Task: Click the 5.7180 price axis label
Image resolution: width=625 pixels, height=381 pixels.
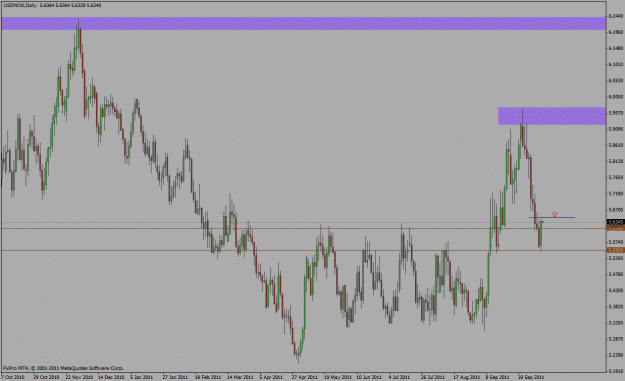Action: (615, 194)
